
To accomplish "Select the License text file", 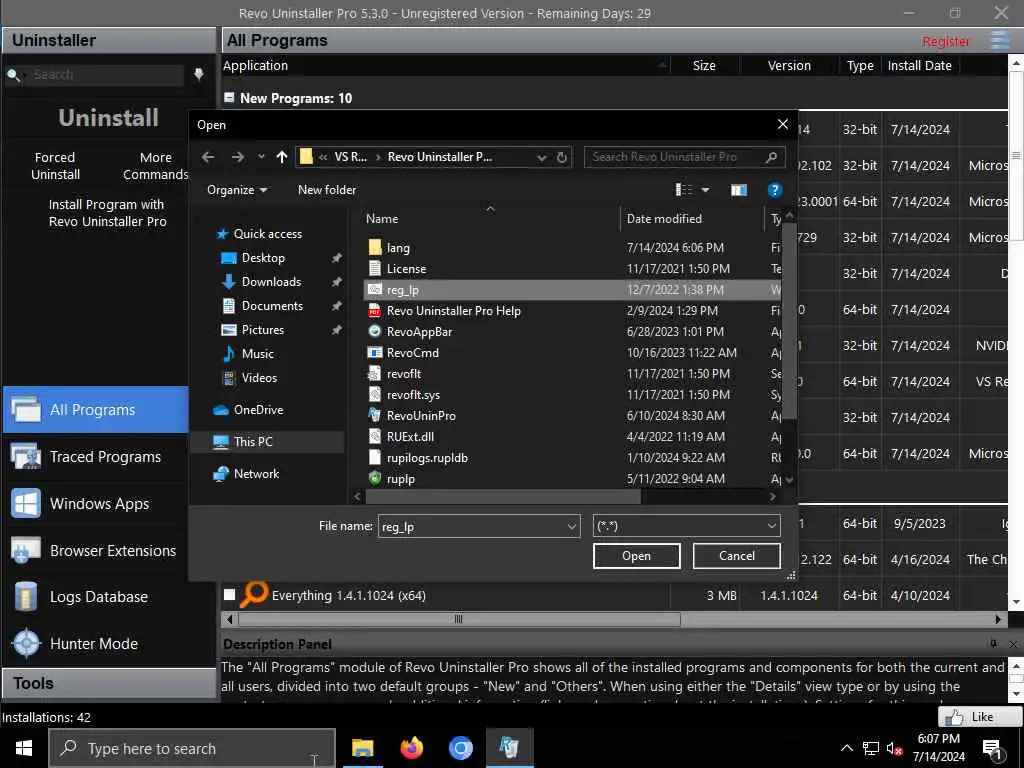I will click(x=406, y=268).
